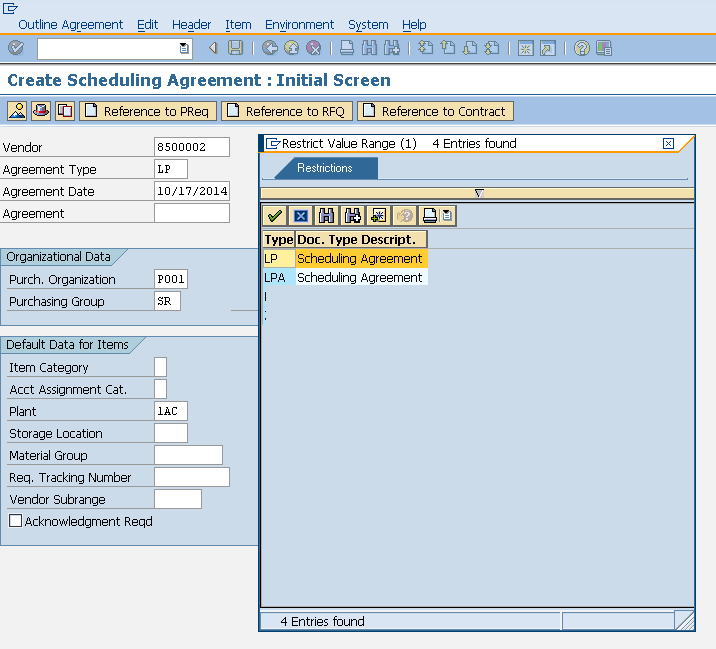
Task: Open Customize Local Layout icon
Action: click(604, 48)
